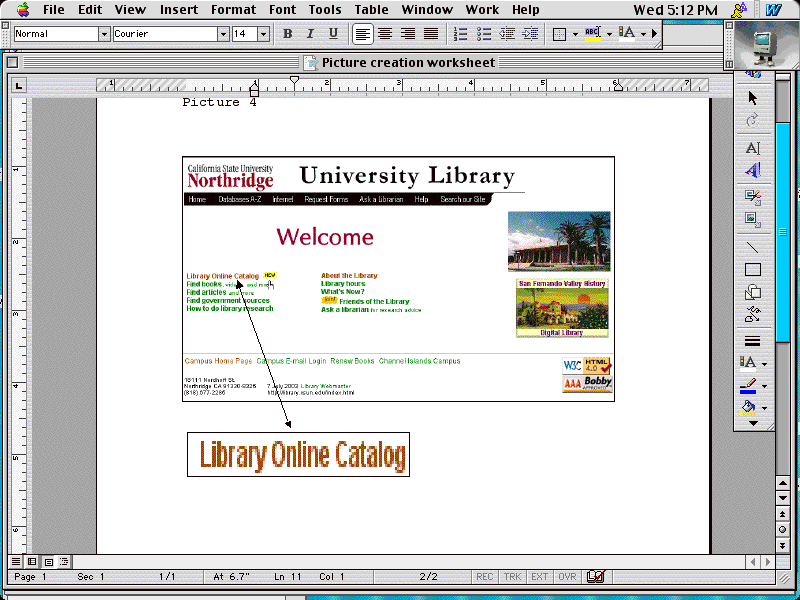Toggle Italic formatting
Viewport: 800px width, 600px height.
[310, 34]
